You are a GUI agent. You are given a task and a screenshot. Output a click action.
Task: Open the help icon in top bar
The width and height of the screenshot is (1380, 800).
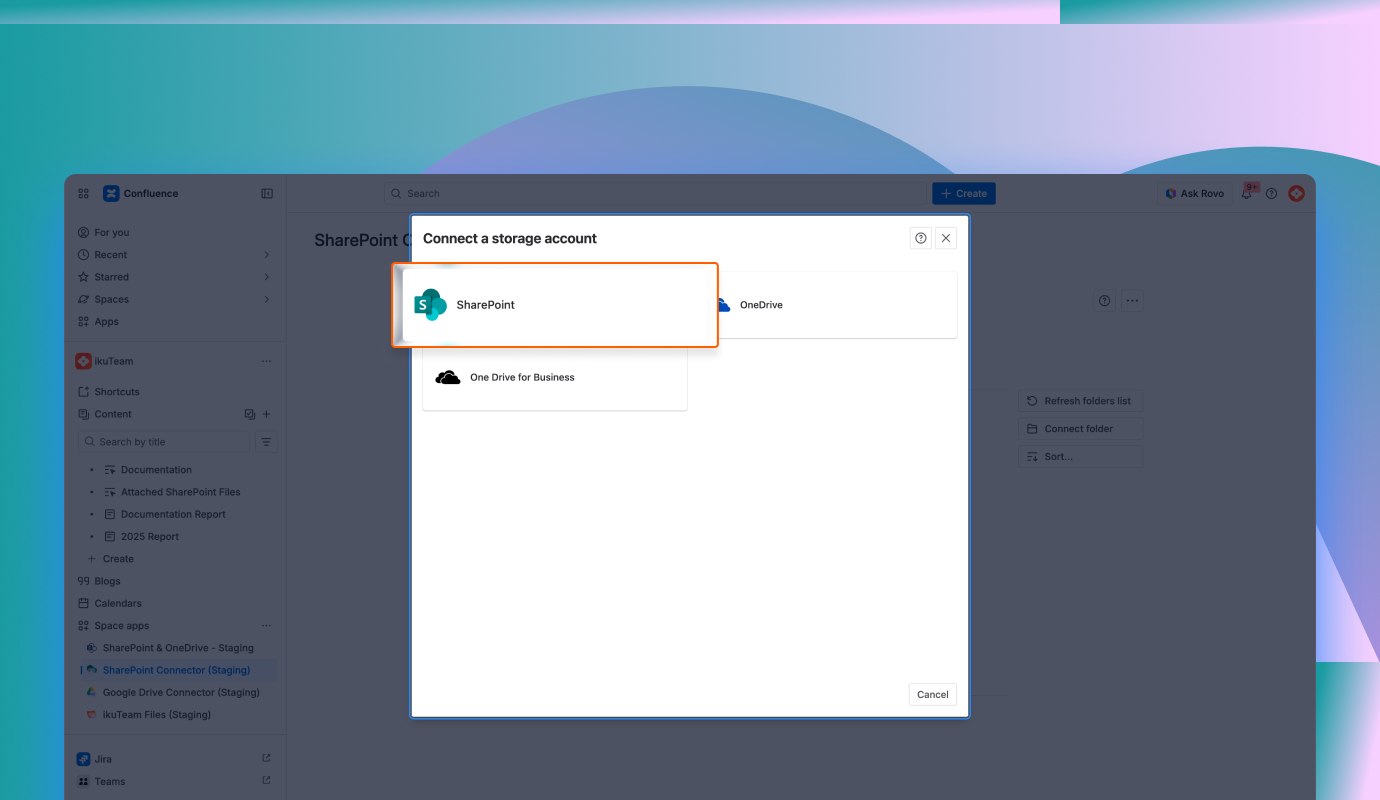[x=1272, y=194]
